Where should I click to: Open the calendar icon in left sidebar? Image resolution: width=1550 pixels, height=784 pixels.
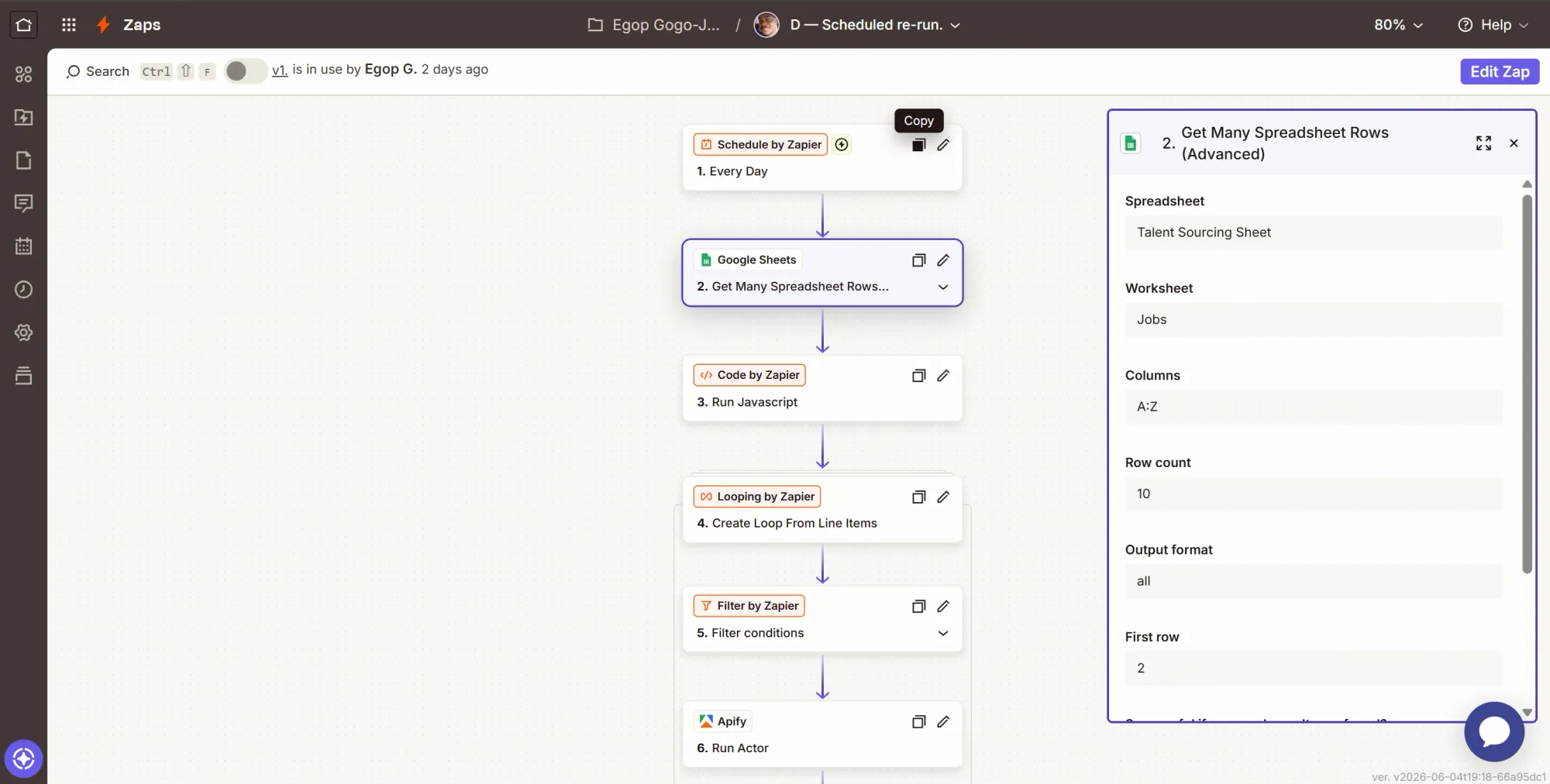point(24,246)
